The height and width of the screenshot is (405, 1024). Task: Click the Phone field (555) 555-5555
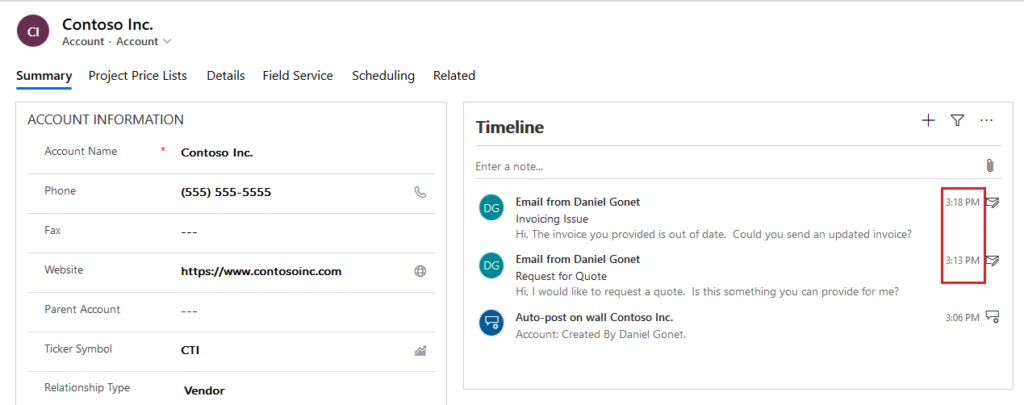[226, 192]
